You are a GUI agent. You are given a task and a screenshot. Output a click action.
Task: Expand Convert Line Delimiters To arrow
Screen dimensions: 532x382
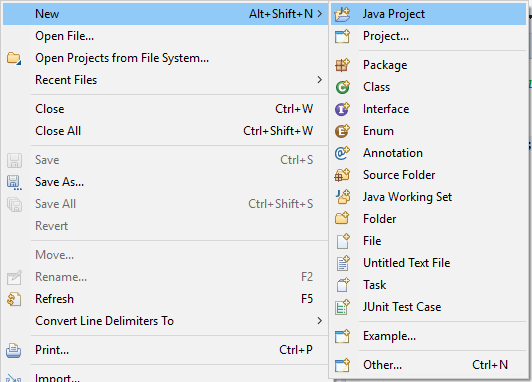pyautogui.click(x=319, y=321)
